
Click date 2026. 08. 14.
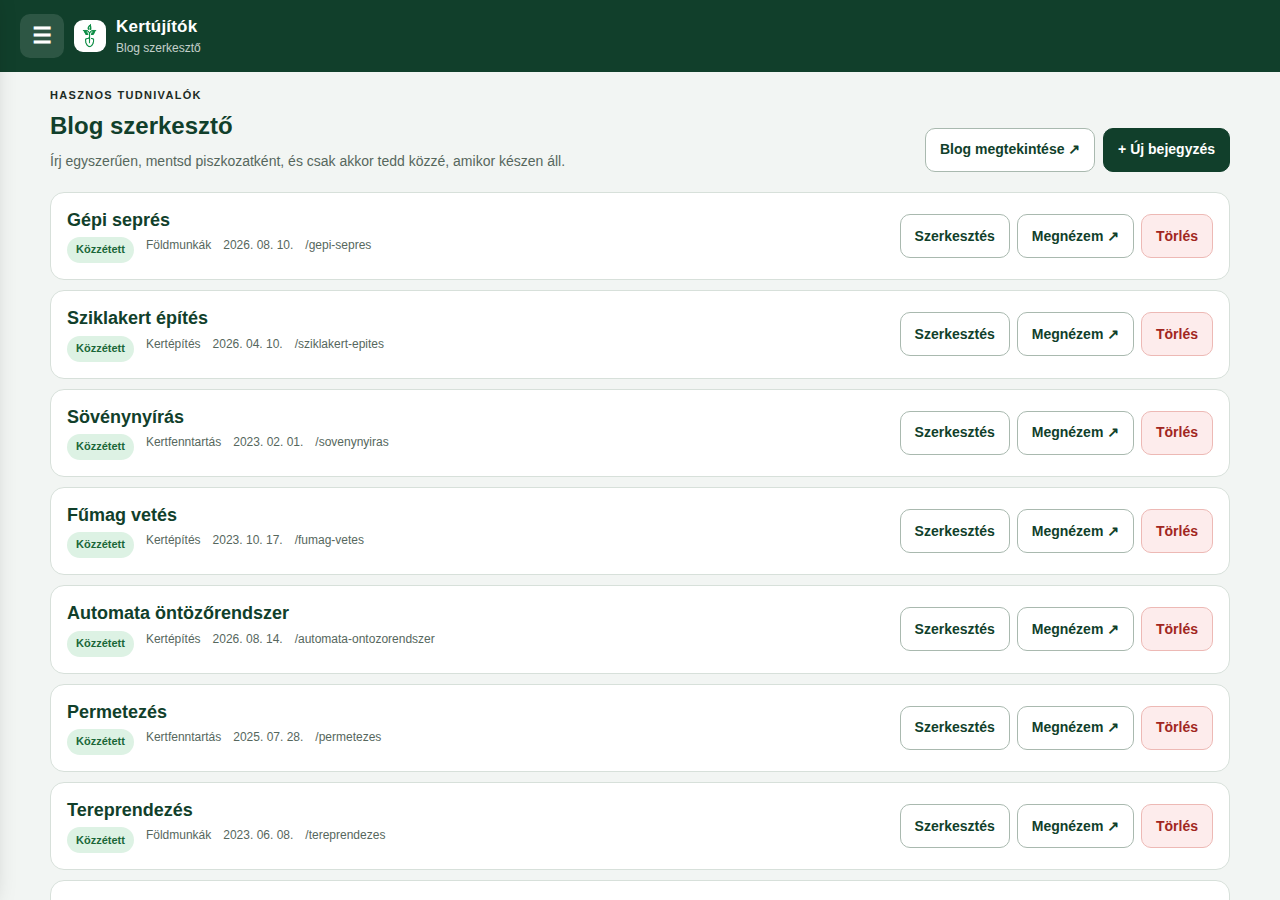[247, 639]
